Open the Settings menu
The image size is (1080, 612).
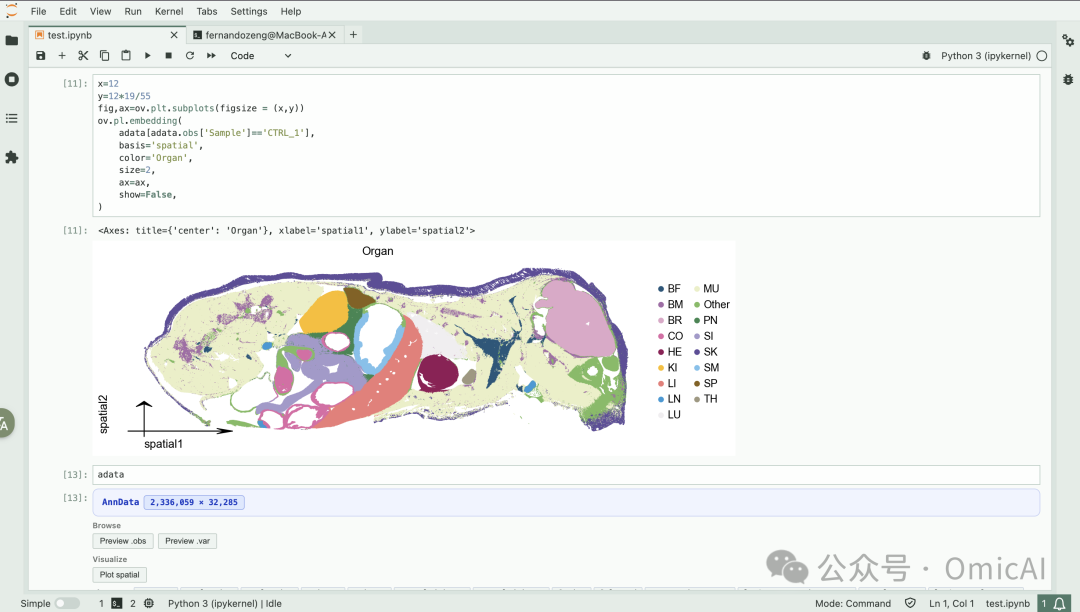tap(249, 11)
